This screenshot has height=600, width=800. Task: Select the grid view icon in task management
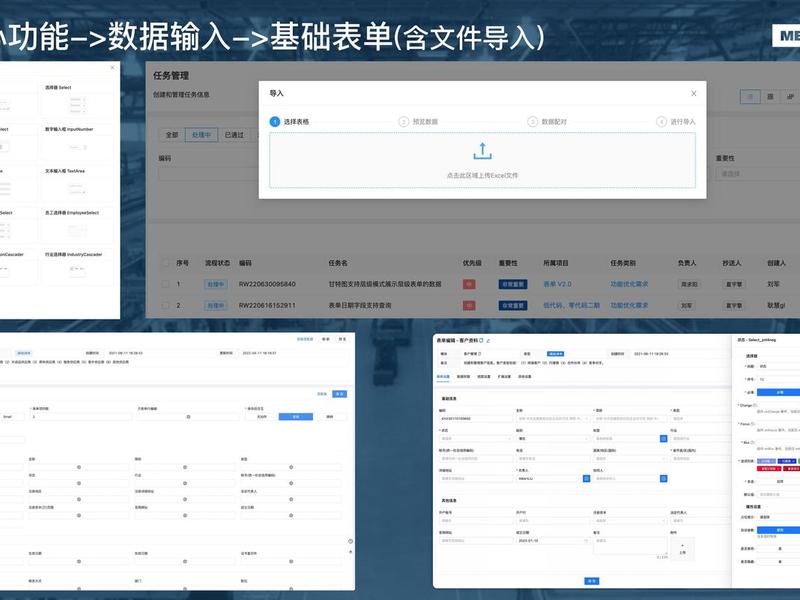coord(770,96)
